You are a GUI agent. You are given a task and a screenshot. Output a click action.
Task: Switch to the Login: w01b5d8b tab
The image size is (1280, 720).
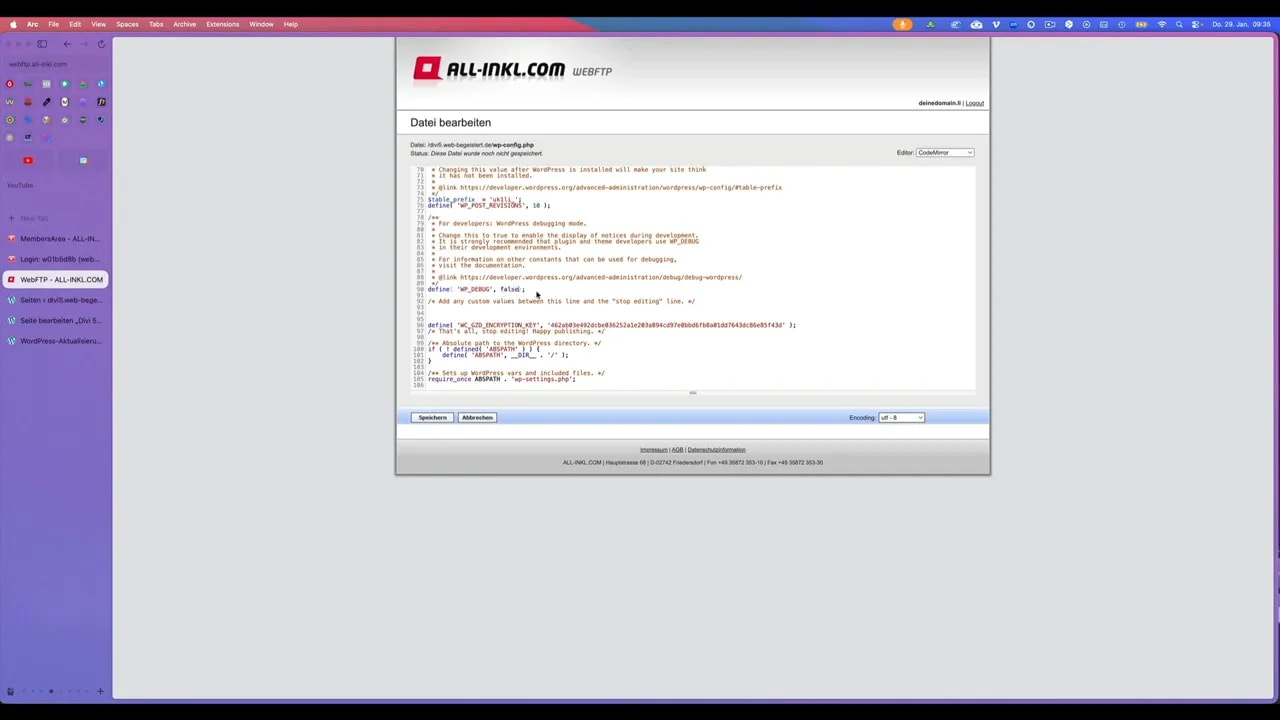(x=57, y=259)
